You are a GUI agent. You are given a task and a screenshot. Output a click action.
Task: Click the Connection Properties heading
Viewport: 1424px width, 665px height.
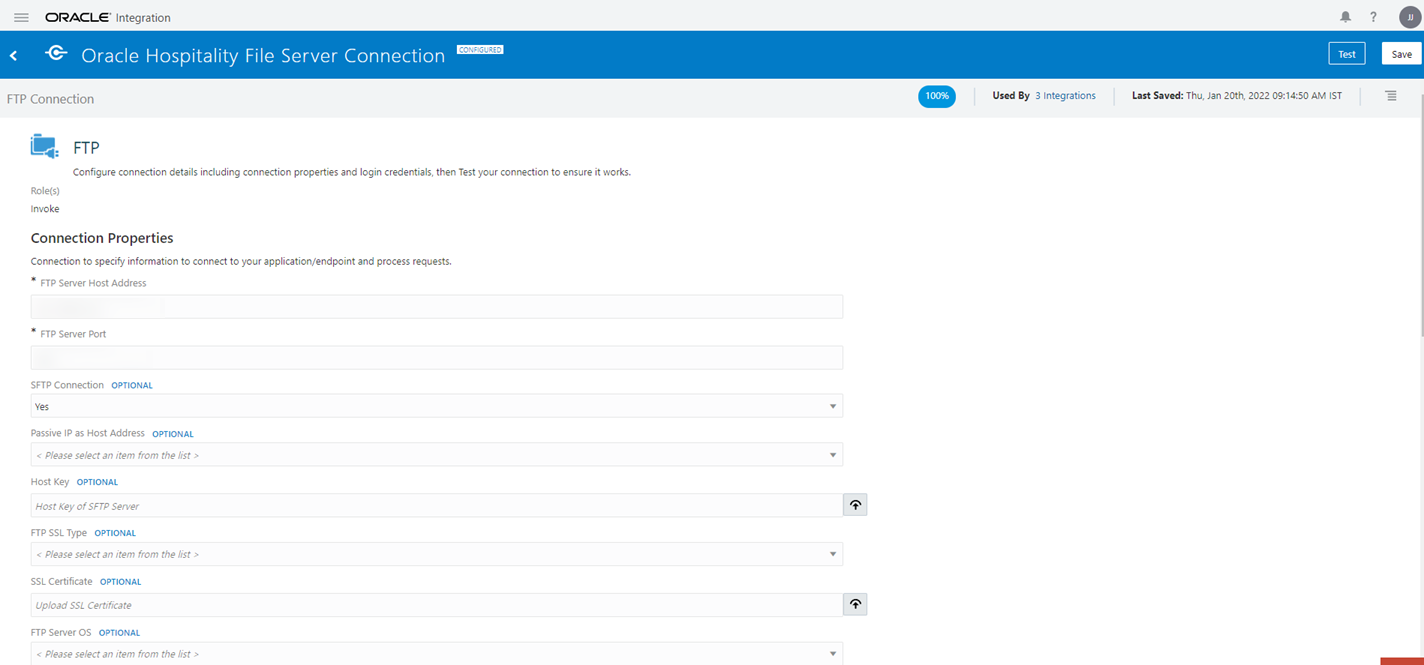102,238
